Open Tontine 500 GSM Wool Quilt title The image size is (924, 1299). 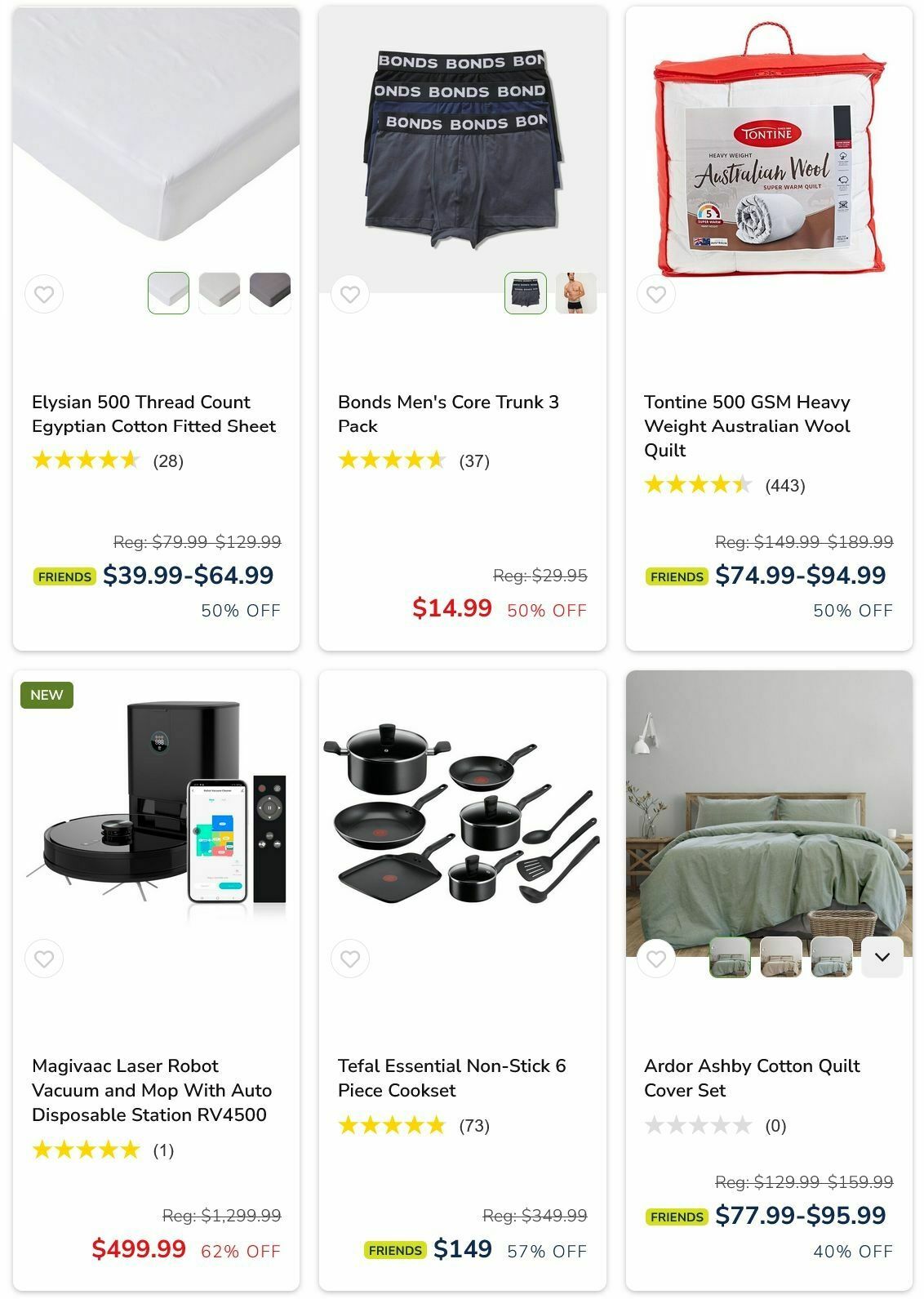[x=747, y=426]
